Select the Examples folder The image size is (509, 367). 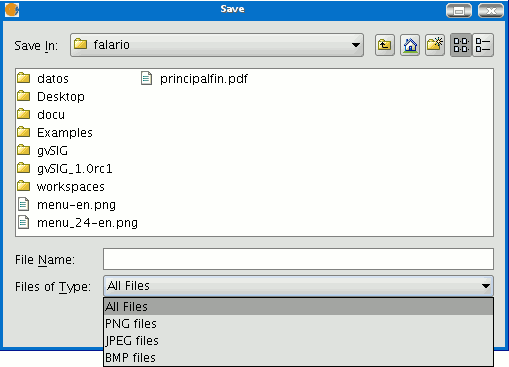55,133
